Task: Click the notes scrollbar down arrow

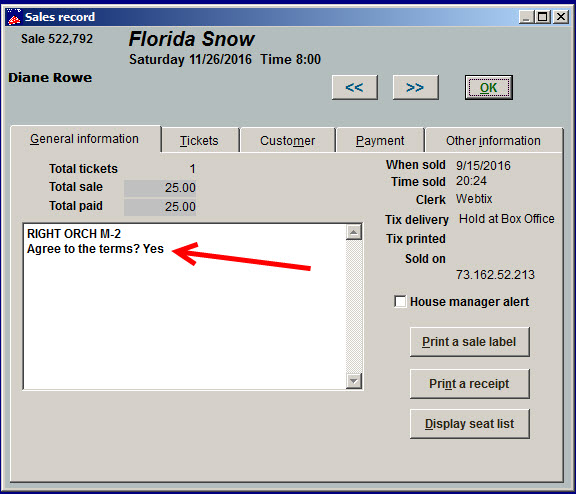Action: click(x=354, y=381)
